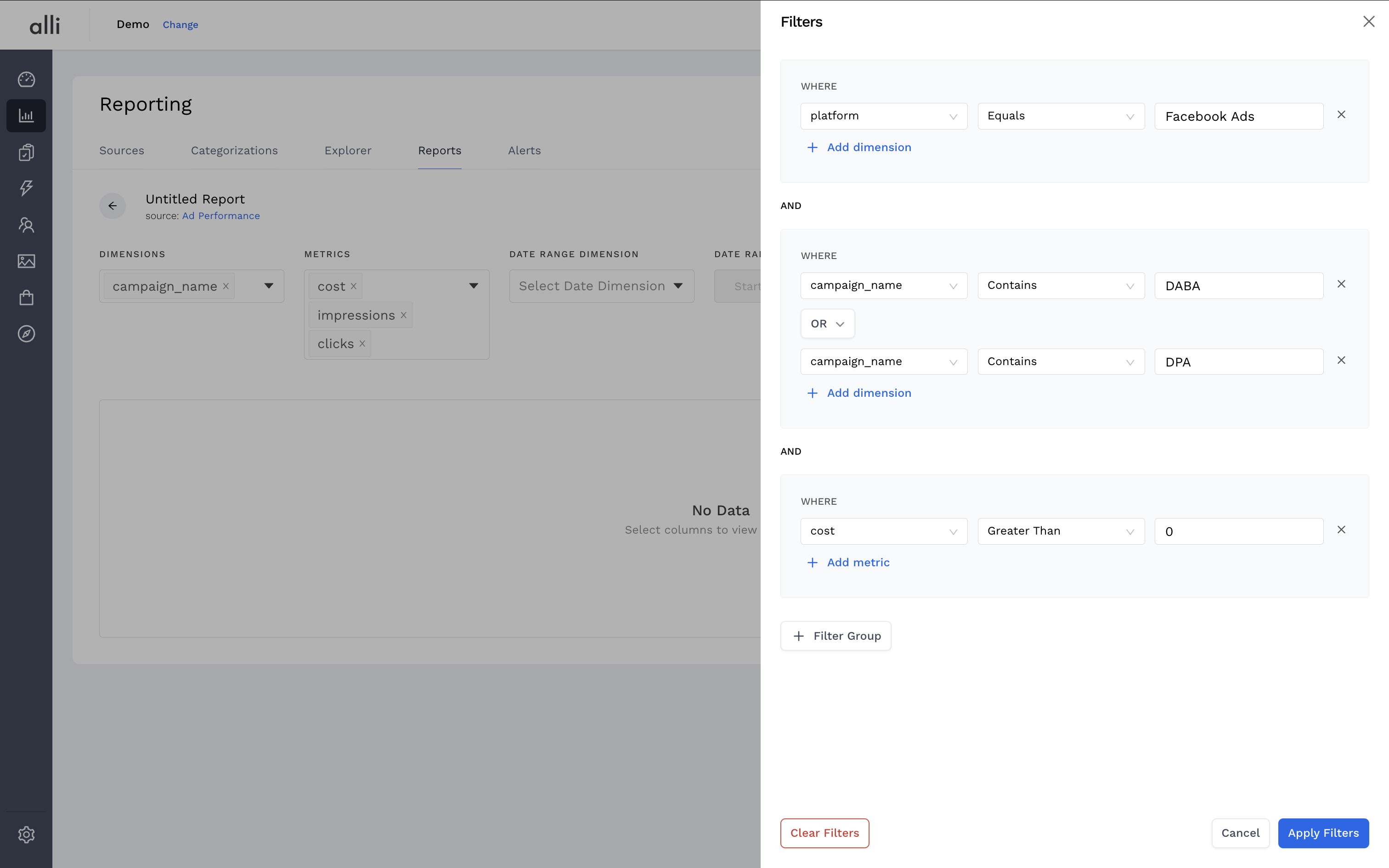Click Apply Filters button
The image size is (1389, 868).
tap(1323, 833)
